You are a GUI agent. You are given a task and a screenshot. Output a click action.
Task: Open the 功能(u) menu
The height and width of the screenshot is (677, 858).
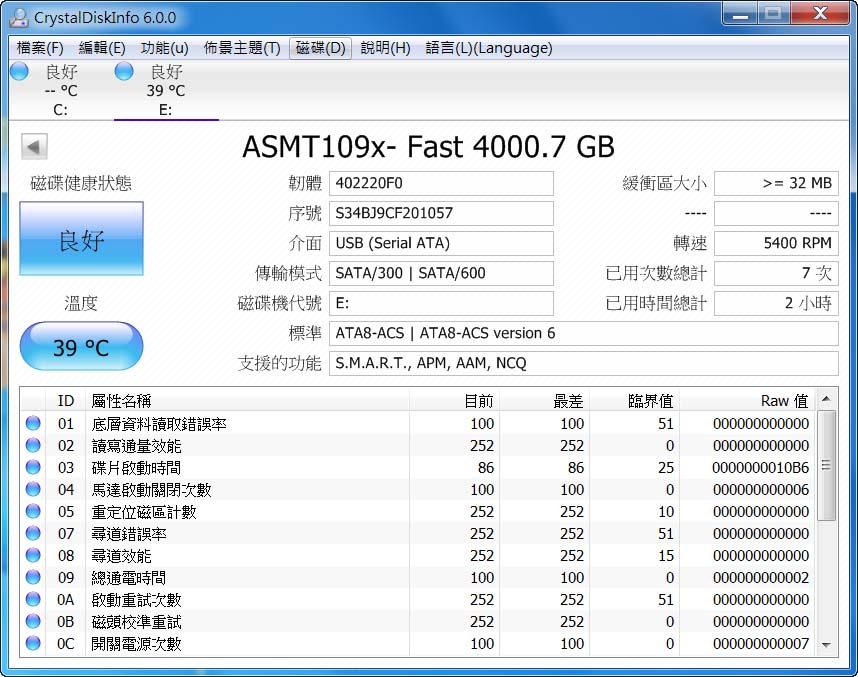coord(164,48)
